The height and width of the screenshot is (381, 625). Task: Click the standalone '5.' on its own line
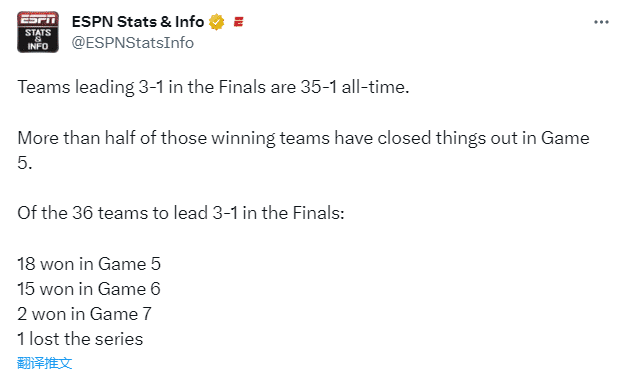coord(25,163)
